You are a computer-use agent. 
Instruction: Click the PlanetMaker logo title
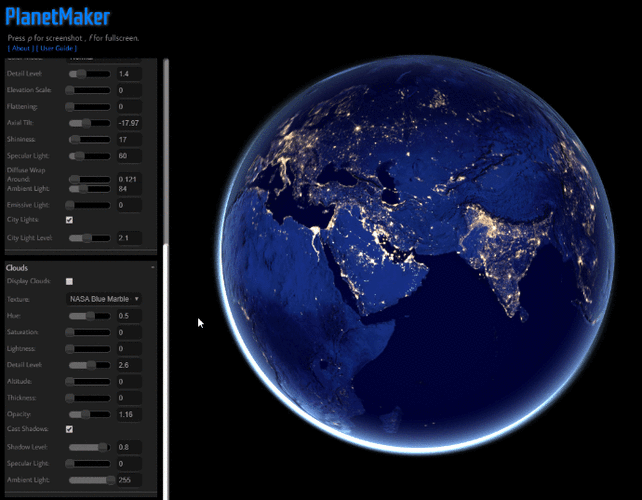click(58, 17)
